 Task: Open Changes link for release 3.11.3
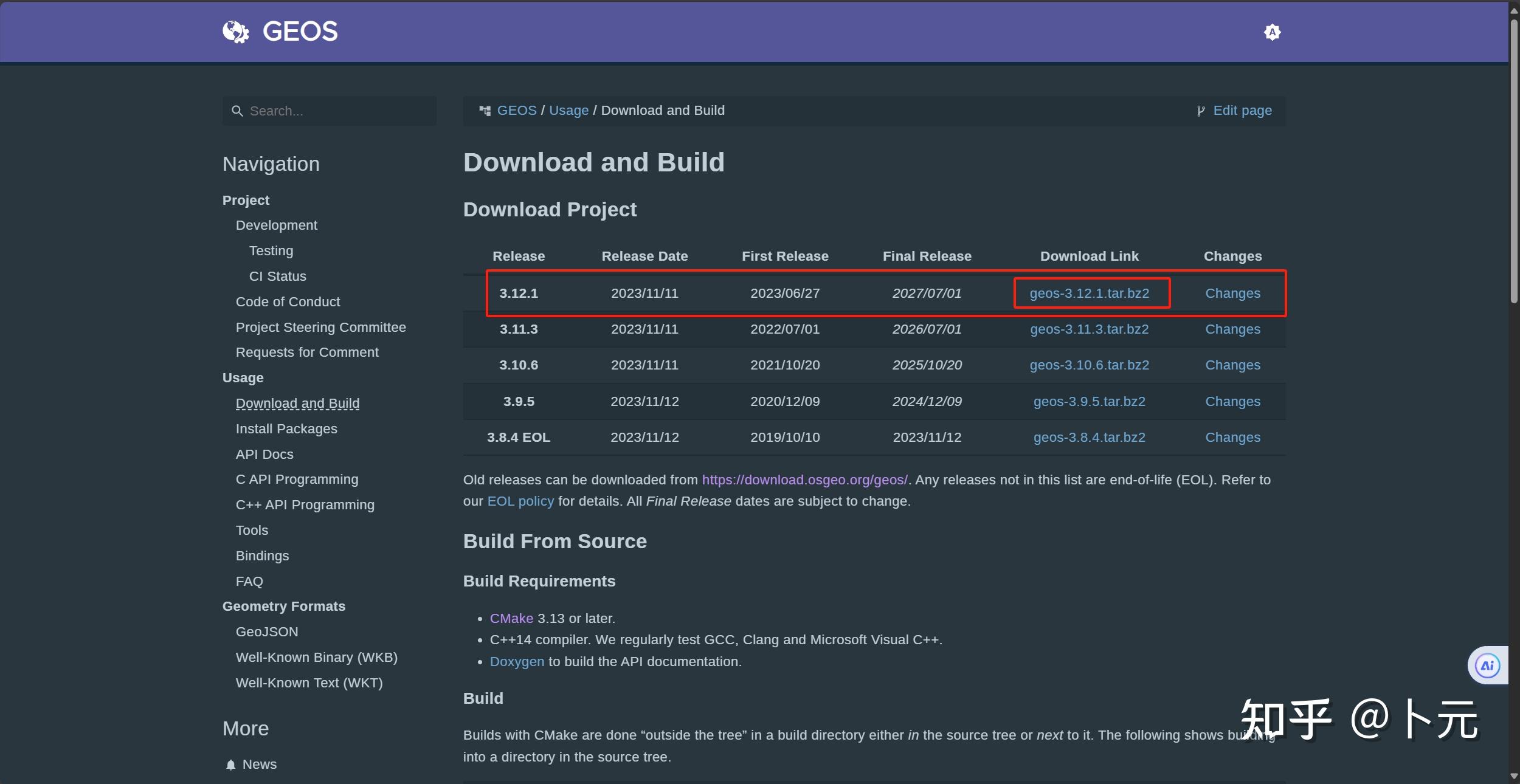pos(1232,329)
